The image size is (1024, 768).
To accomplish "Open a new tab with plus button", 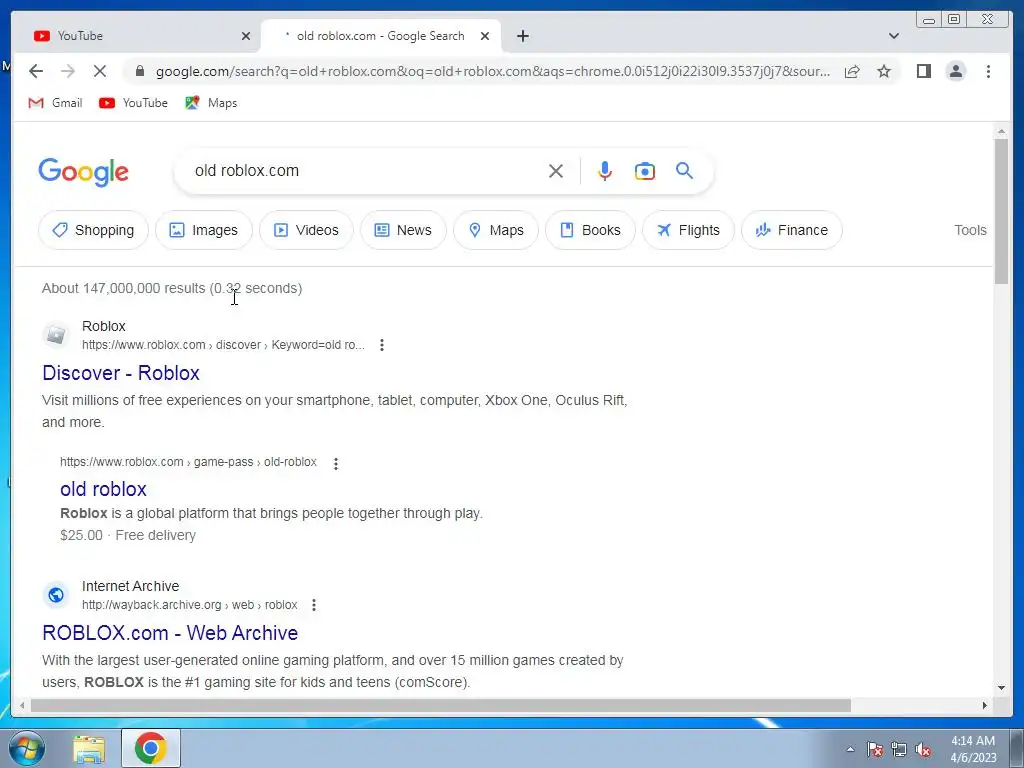I will 522,36.
